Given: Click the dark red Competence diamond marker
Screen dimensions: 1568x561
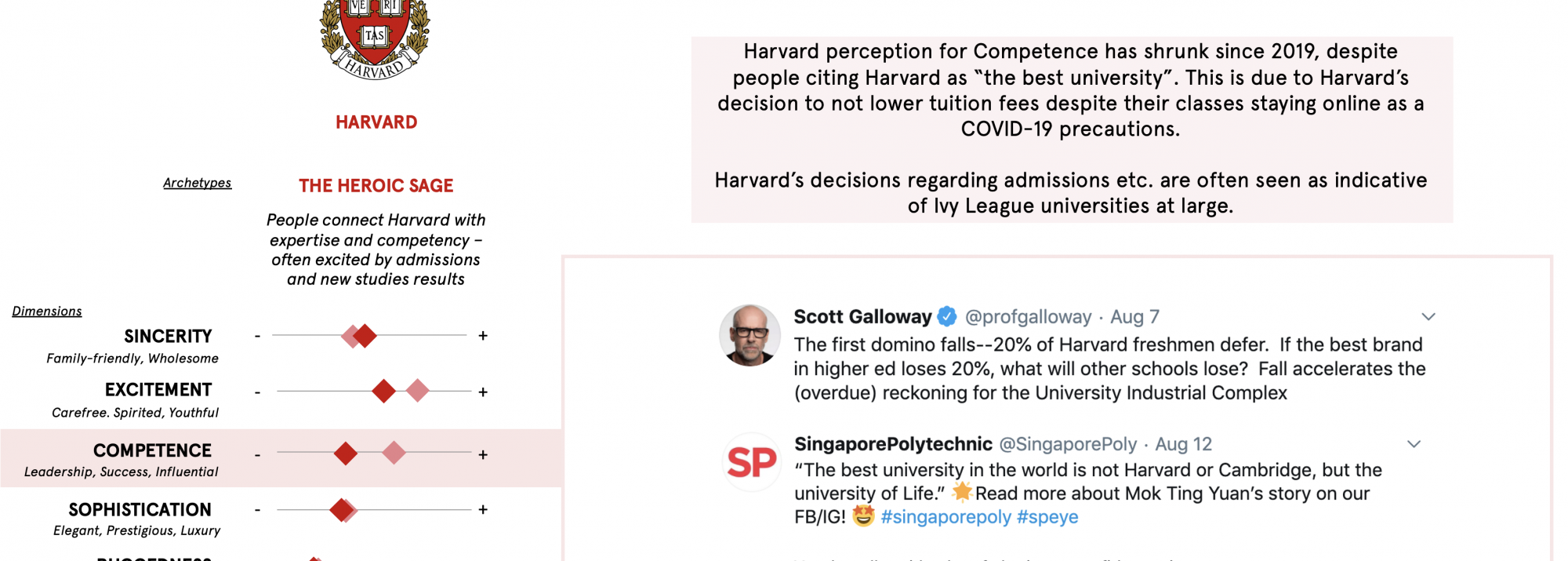Looking at the screenshot, I should pos(346,454).
